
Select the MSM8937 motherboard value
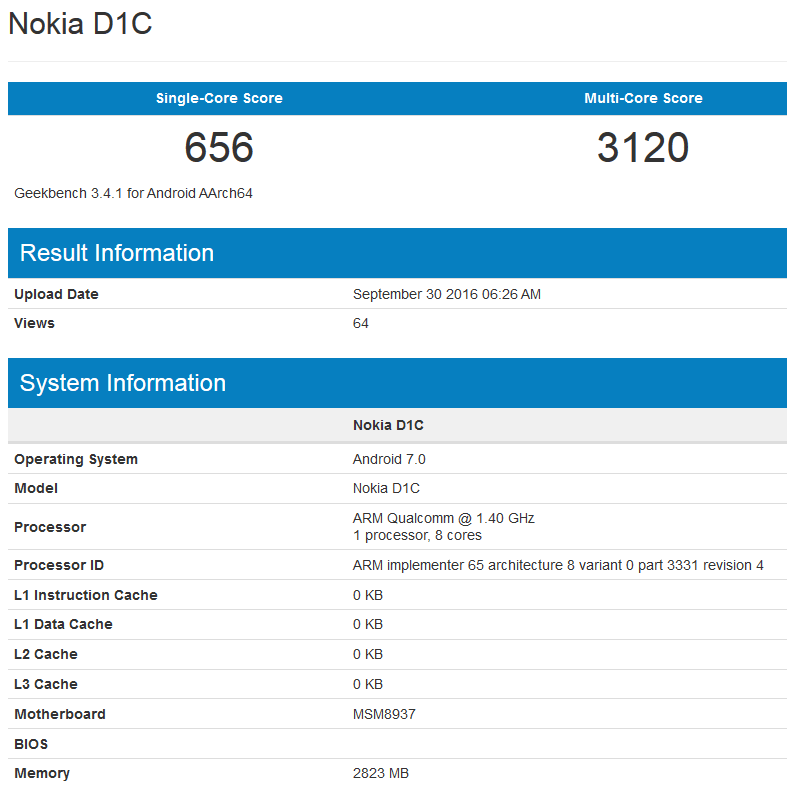pyautogui.click(x=385, y=714)
